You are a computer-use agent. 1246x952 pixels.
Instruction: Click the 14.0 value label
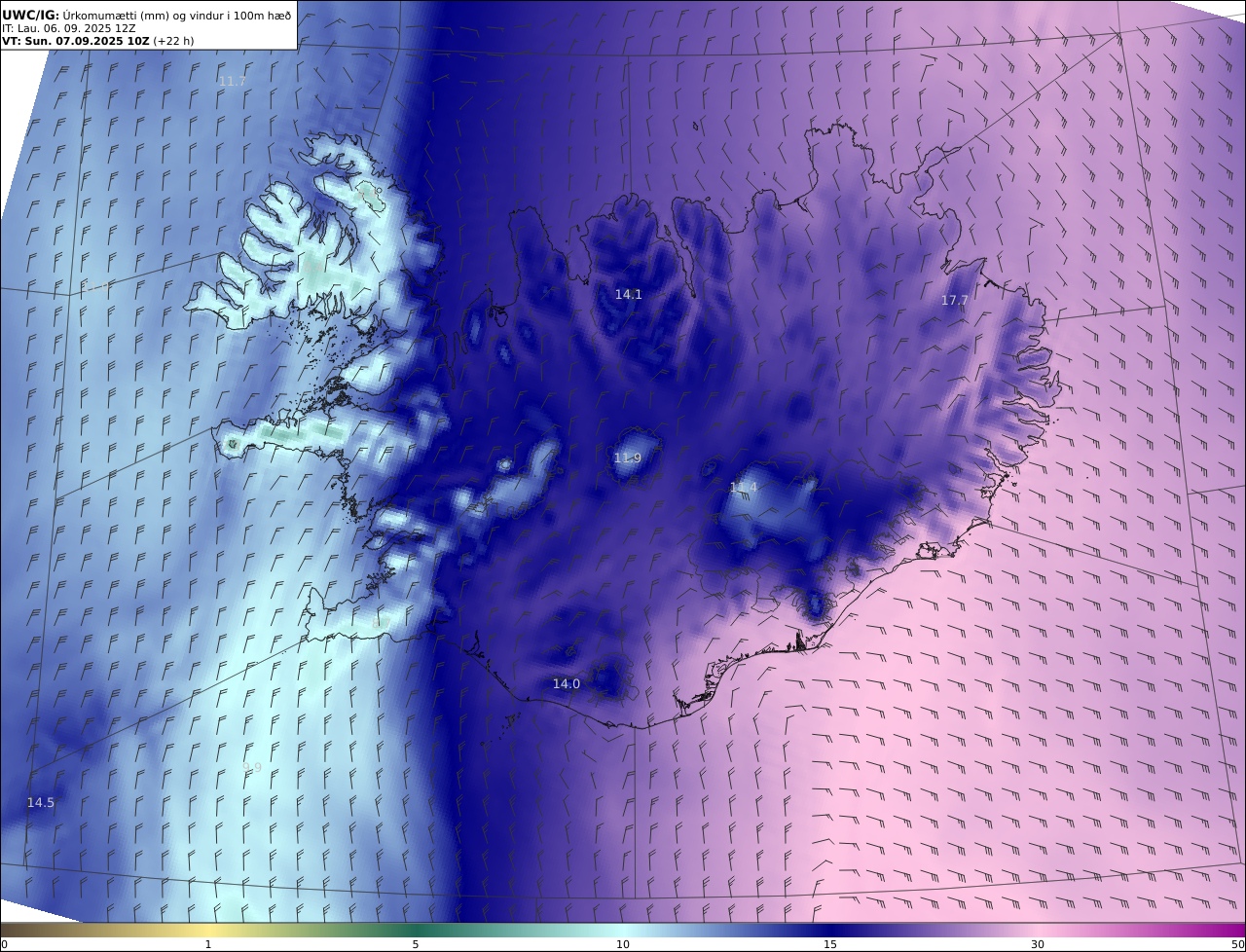point(567,684)
